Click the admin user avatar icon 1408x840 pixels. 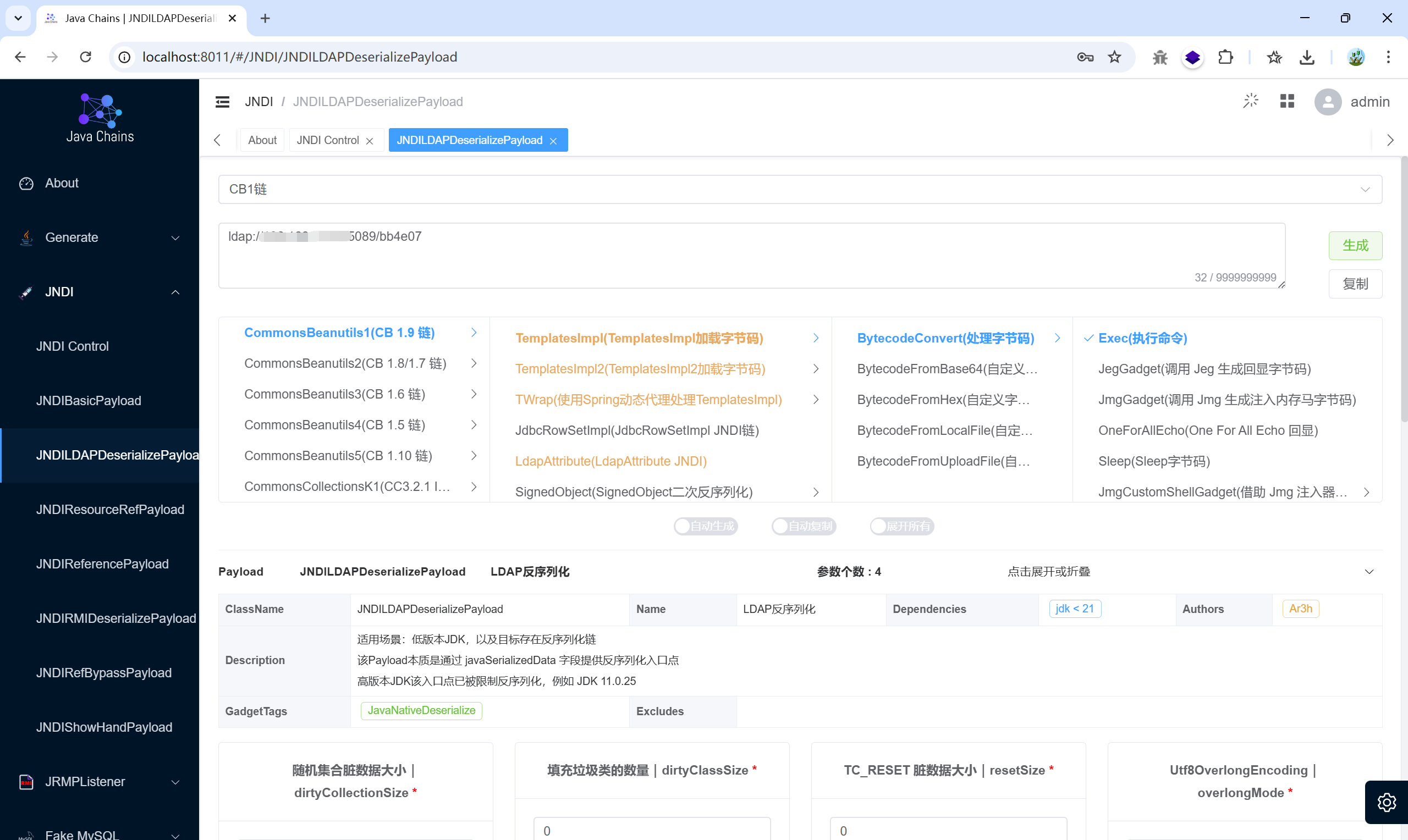tap(1328, 102)
